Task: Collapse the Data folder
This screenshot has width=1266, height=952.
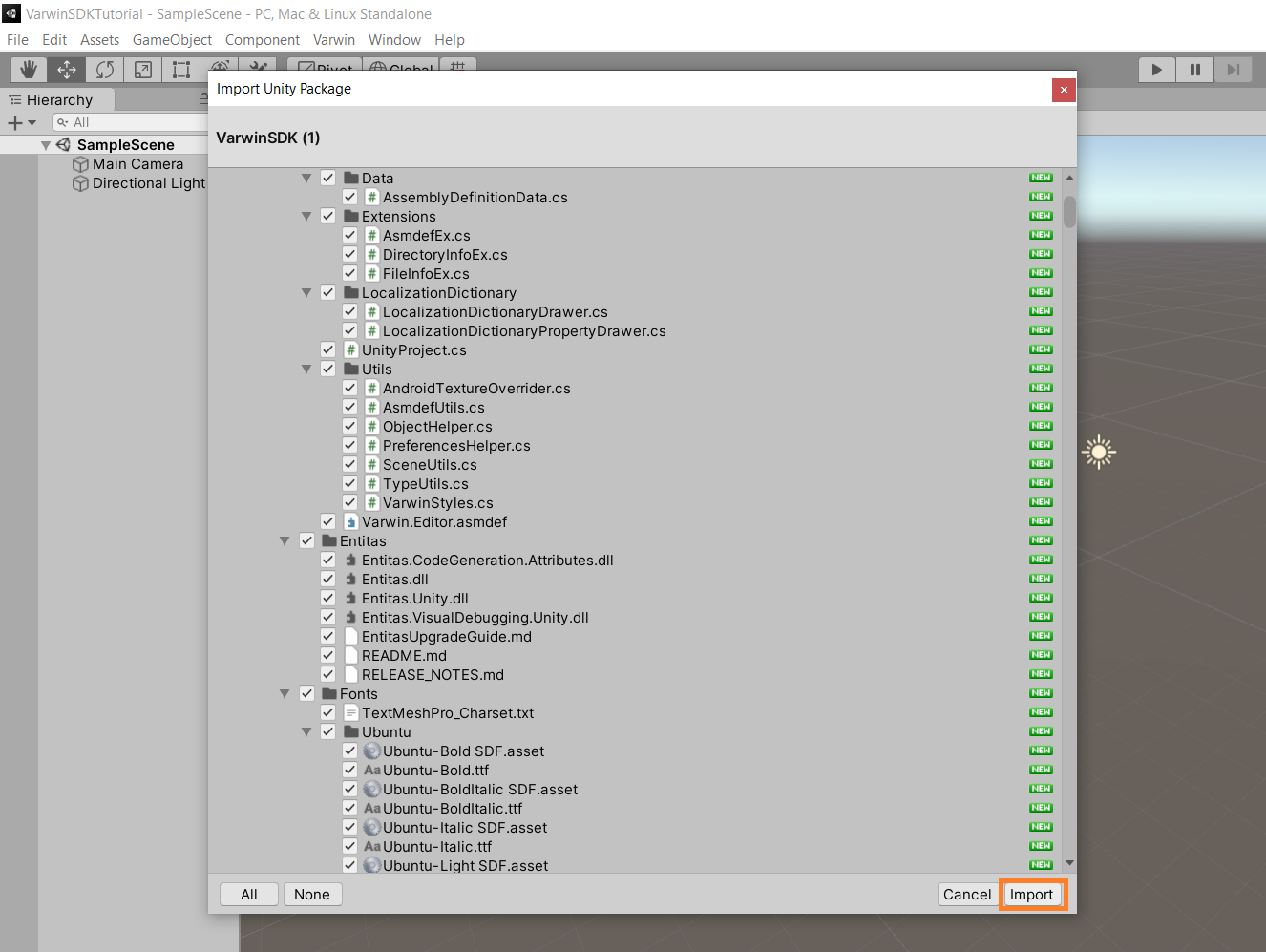Action: coord(306,178)
